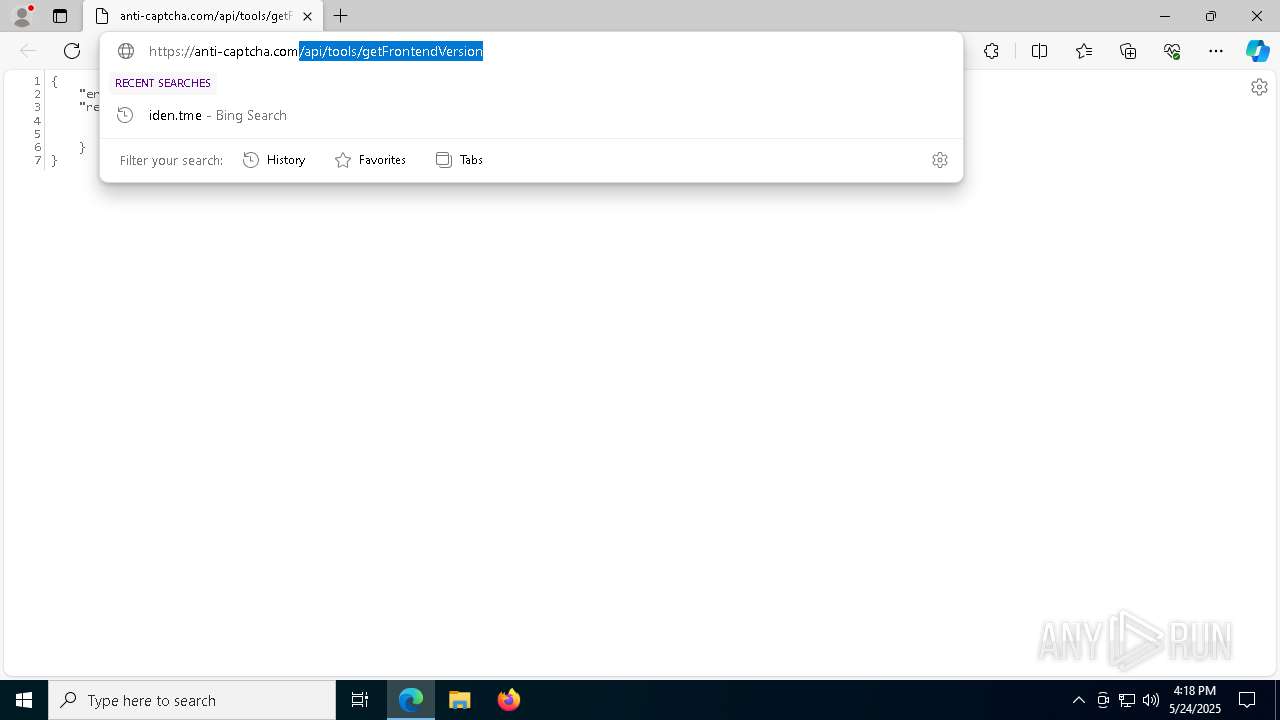Open the notification center icon
The height and width of the screenshot is (720, 1280).
tap(1247, 700)
